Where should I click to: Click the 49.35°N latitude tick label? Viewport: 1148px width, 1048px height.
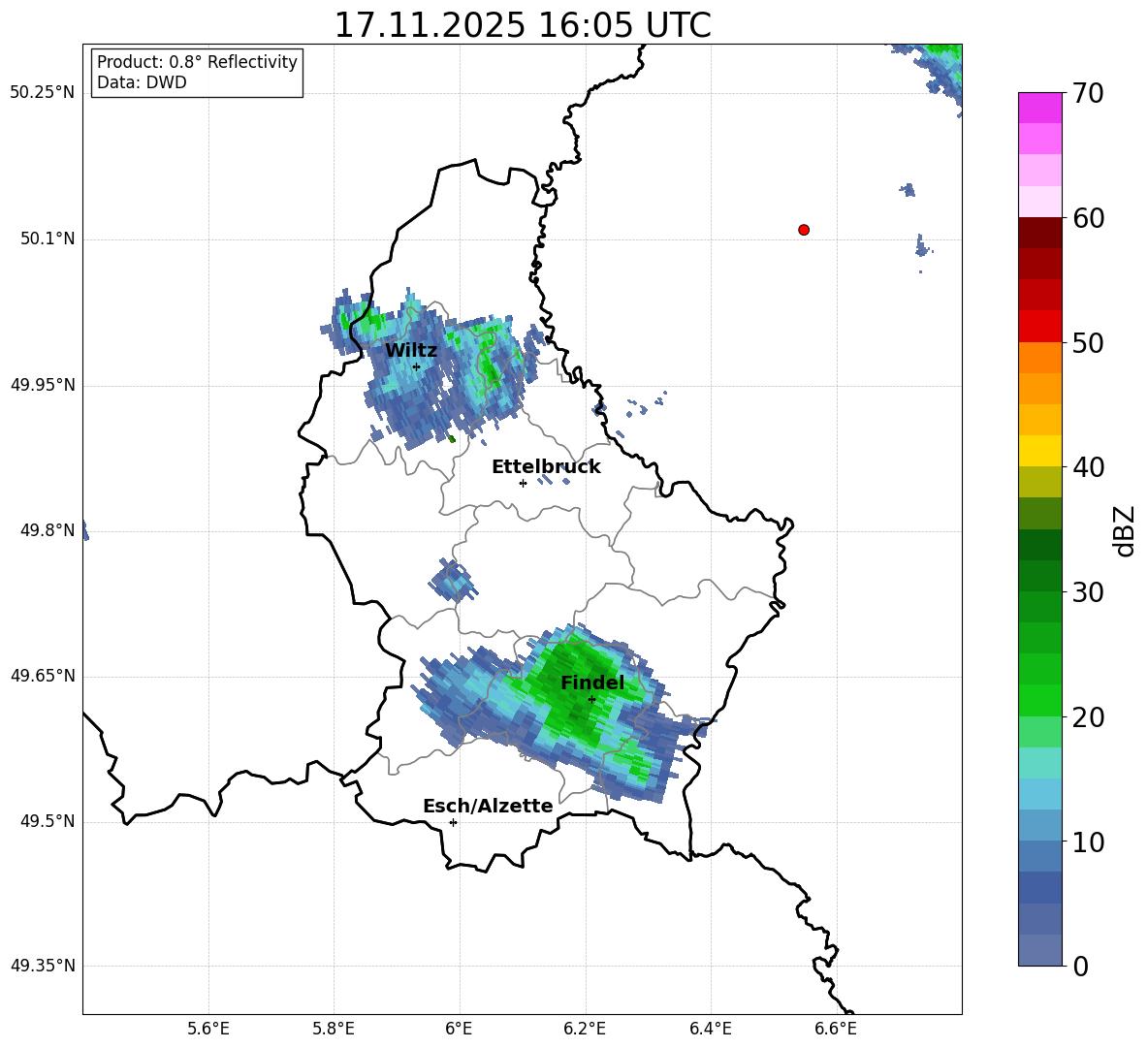[43, 966]
